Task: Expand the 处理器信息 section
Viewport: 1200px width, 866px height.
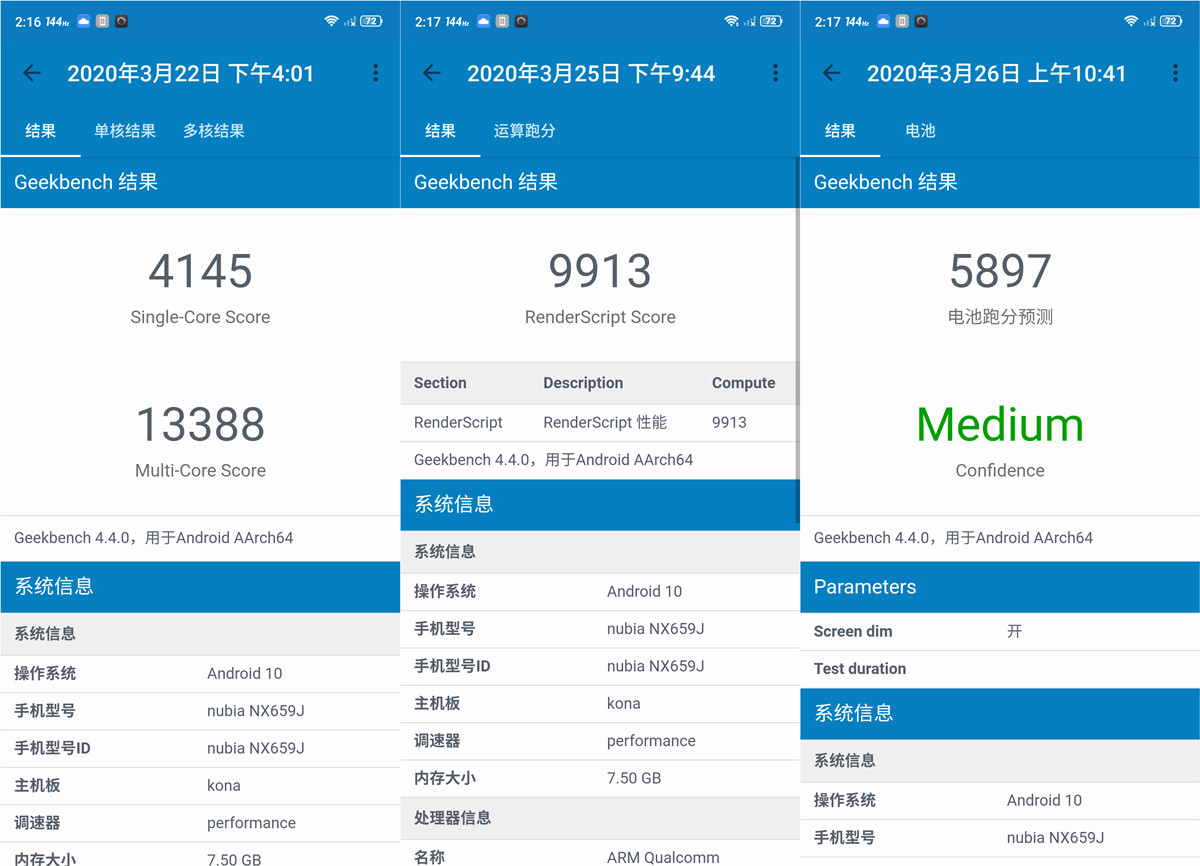Action: point(600,818)
